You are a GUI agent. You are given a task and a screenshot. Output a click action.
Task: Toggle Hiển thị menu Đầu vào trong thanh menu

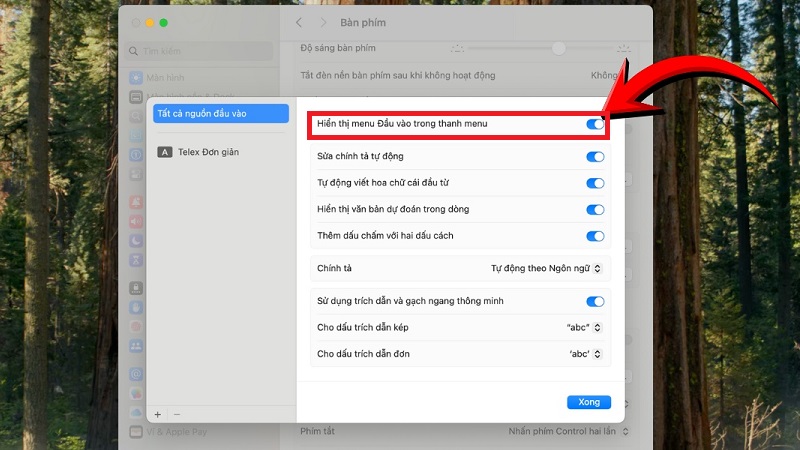tap(595, 124)
